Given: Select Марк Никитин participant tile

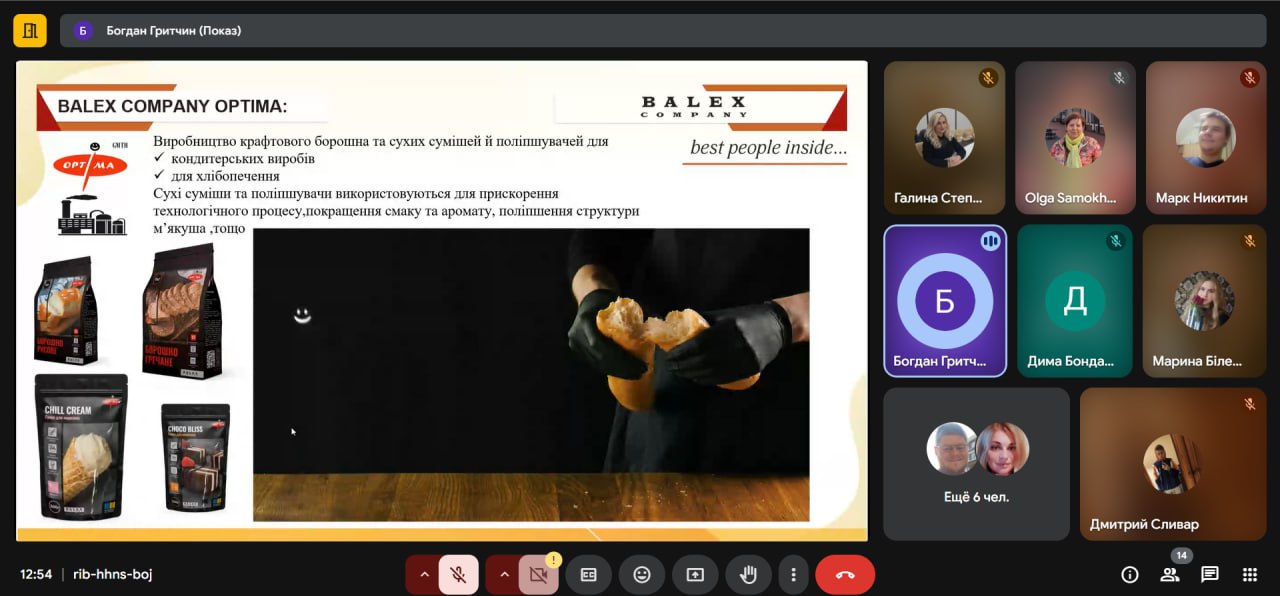Looking at the screenshot, I should (x=1205, y=138).
